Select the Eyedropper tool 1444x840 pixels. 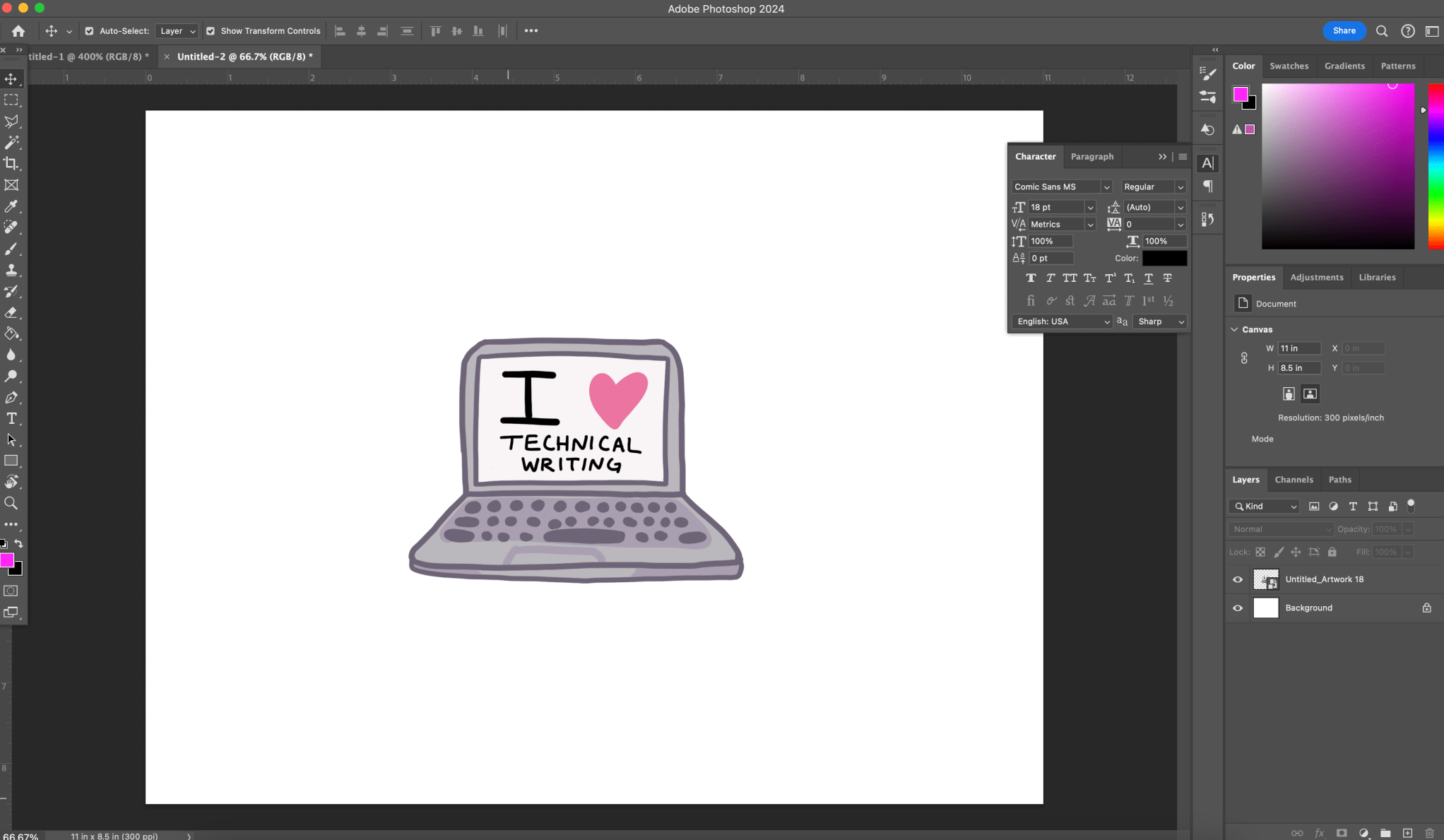11,206
